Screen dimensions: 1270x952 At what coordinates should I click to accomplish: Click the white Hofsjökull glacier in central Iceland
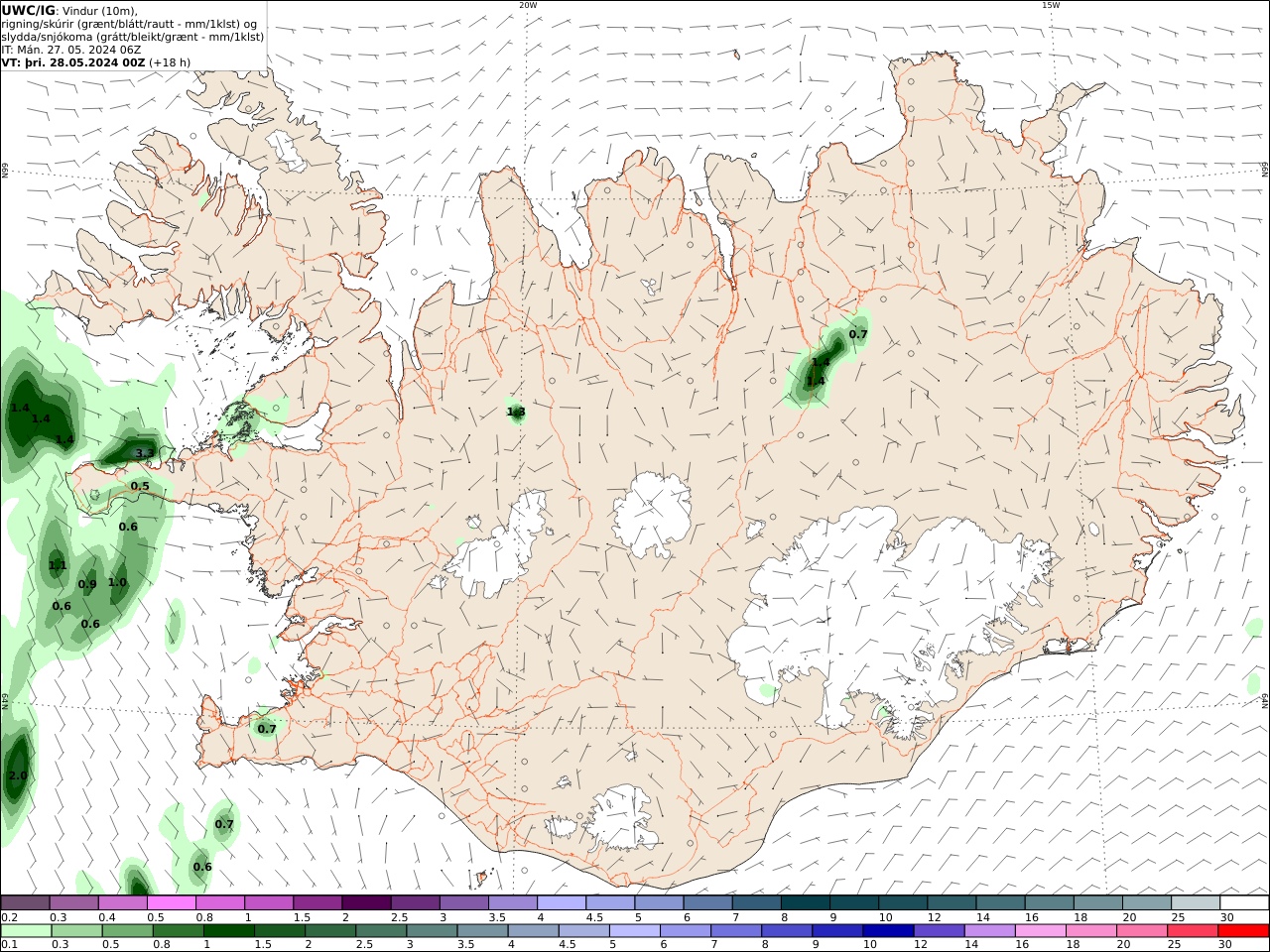click(x=653, y=514)
